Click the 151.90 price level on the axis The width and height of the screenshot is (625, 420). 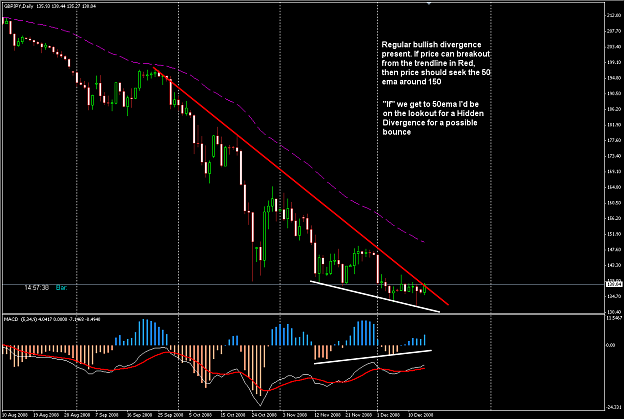pos(614,234)
